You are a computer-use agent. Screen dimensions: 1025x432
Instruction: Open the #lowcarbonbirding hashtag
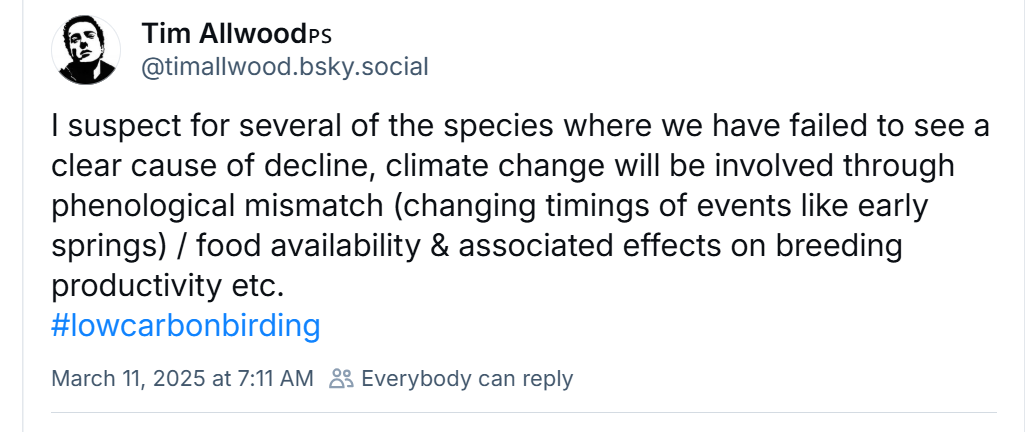click(185, 325)
